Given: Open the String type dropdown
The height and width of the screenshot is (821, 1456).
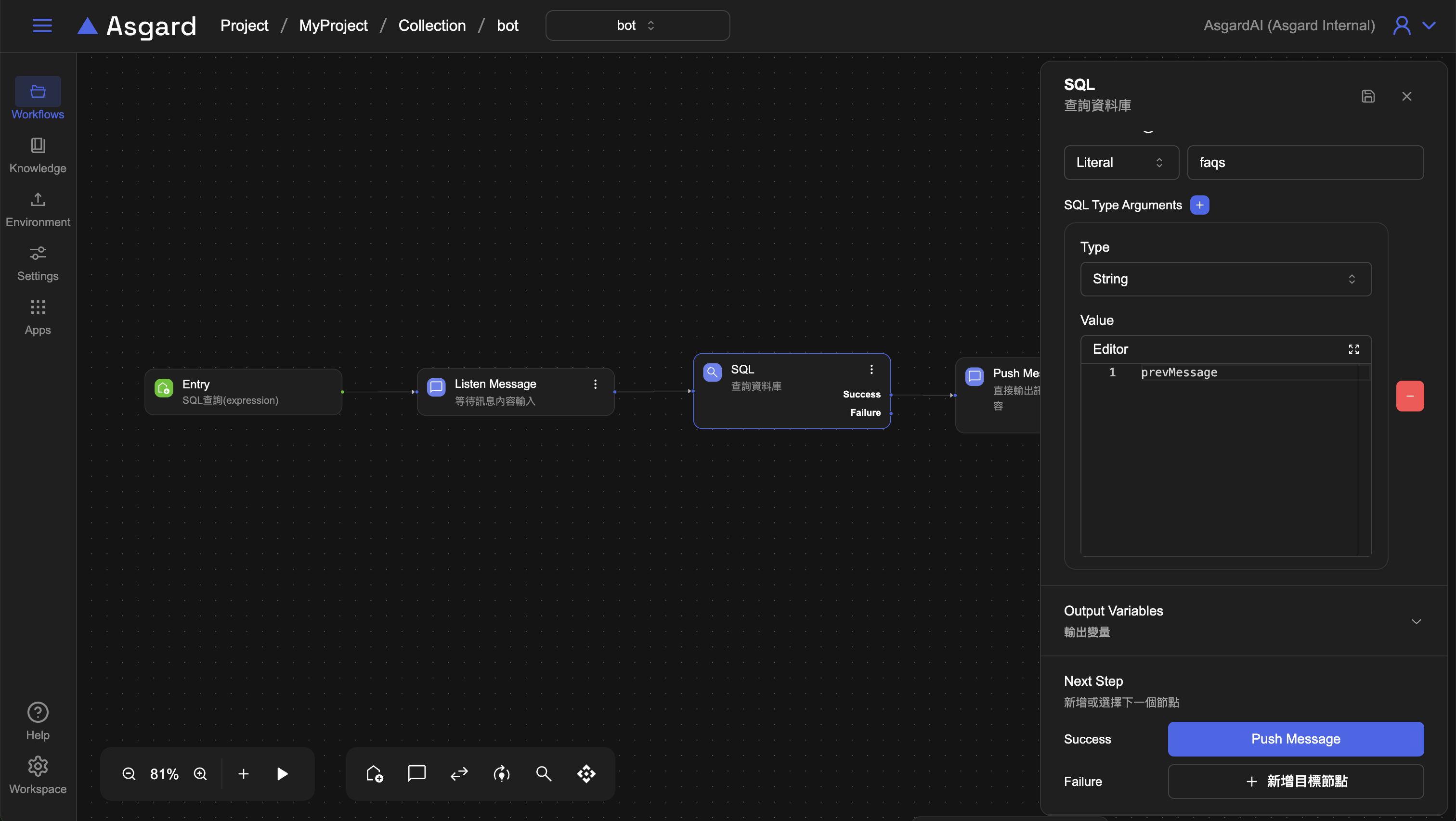Looking at the screenshot, I should [x=1225, y=279].
